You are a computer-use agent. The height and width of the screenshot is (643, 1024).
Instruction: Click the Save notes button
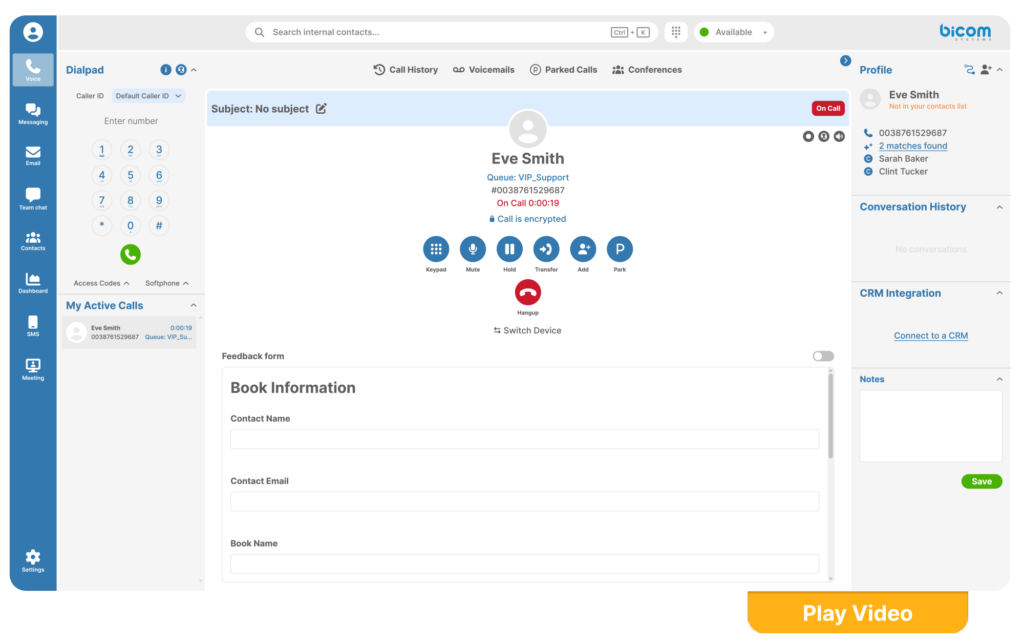[982, 481]
